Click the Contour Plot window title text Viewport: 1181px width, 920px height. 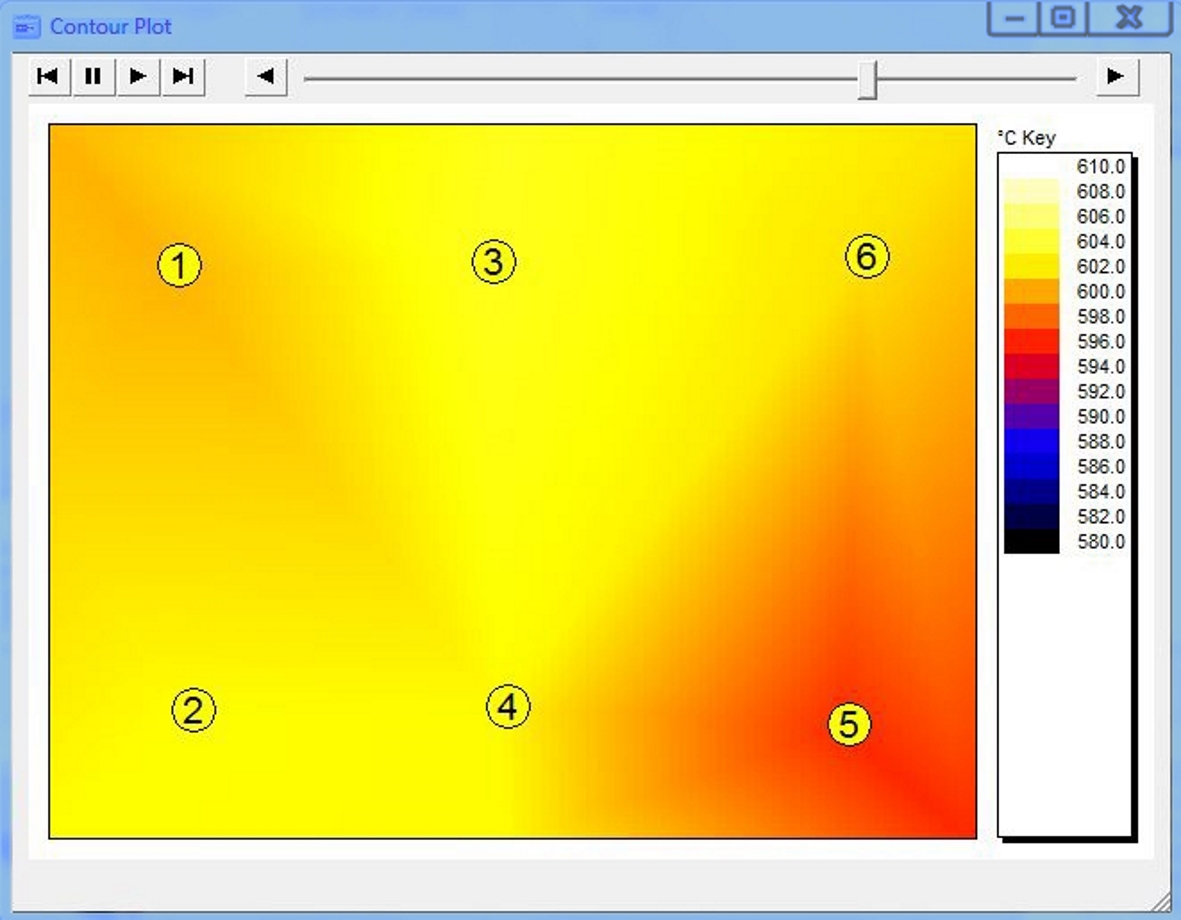click(x=113, y=26)
